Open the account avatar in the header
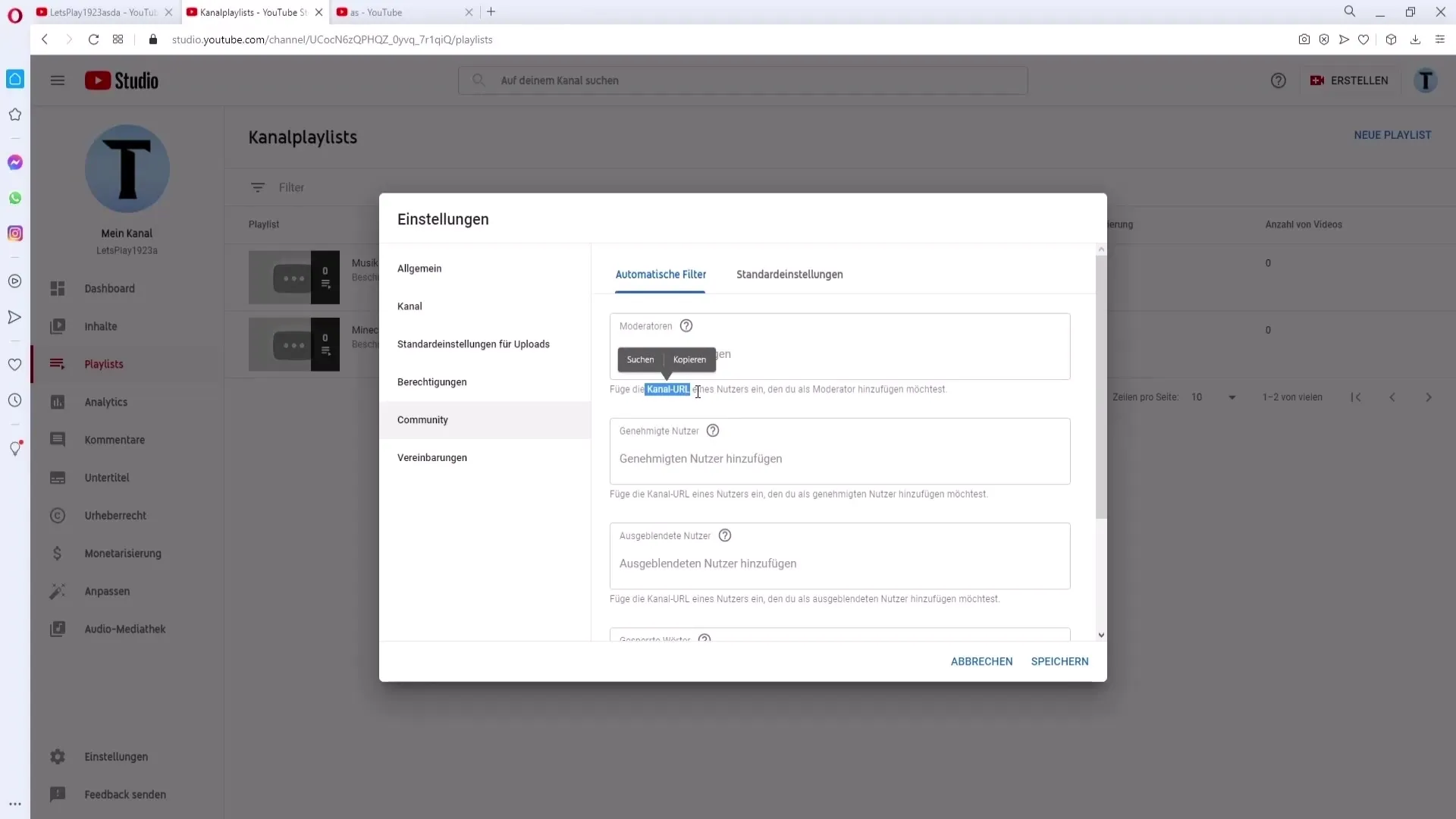Image resolution: width=1456 pixels, height=819 pixels. click(x=1426, y=80)
